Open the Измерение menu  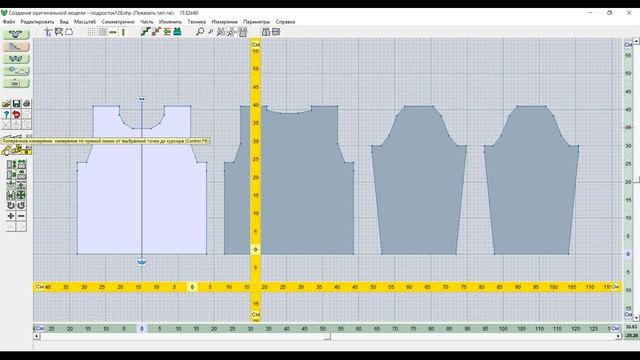click(224, 22)
